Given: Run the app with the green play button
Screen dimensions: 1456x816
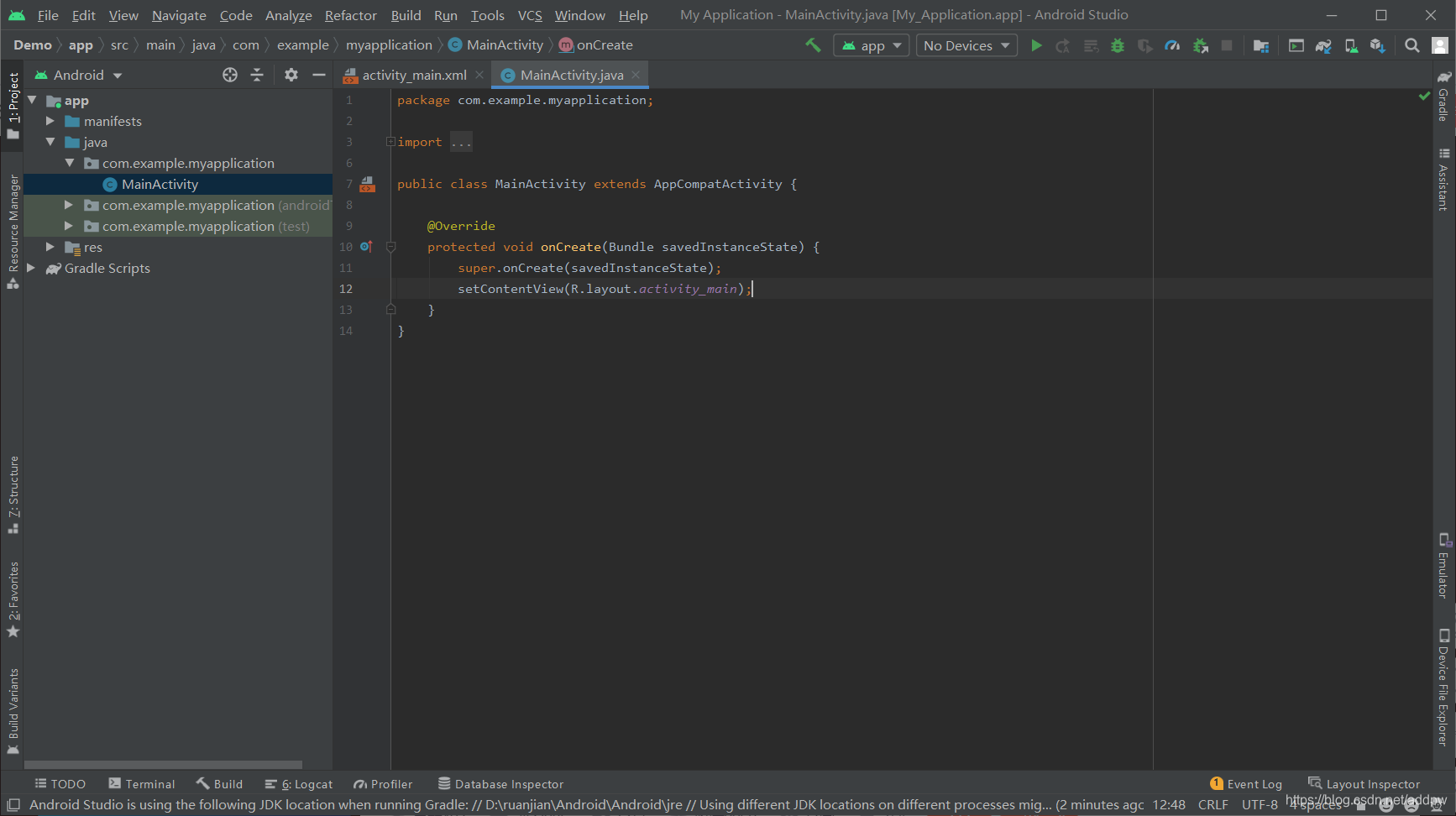Looking at the screenshot, I should coord(1036,45).
